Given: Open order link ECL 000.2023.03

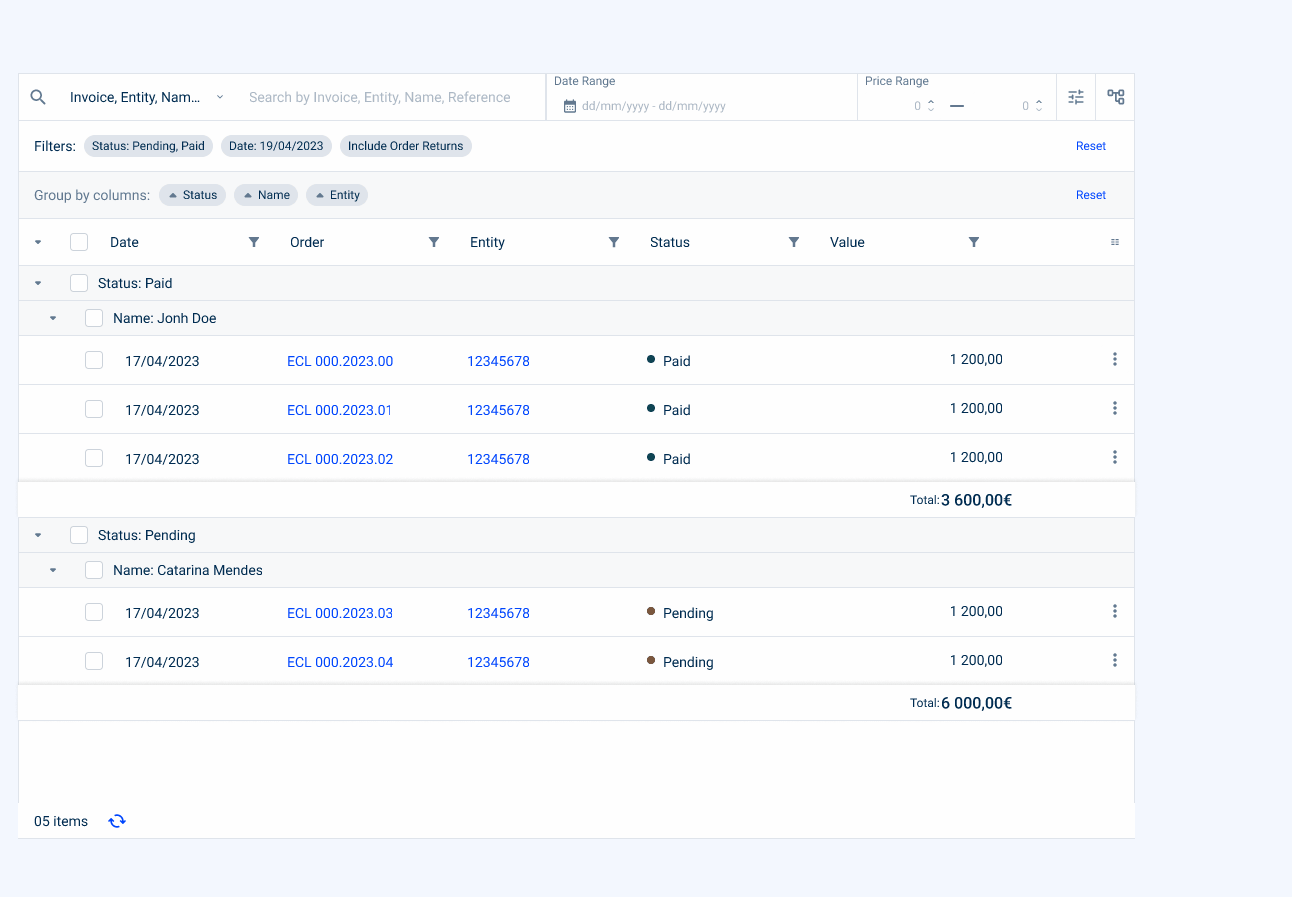Looking at the screenshot, I should point(340,613).
